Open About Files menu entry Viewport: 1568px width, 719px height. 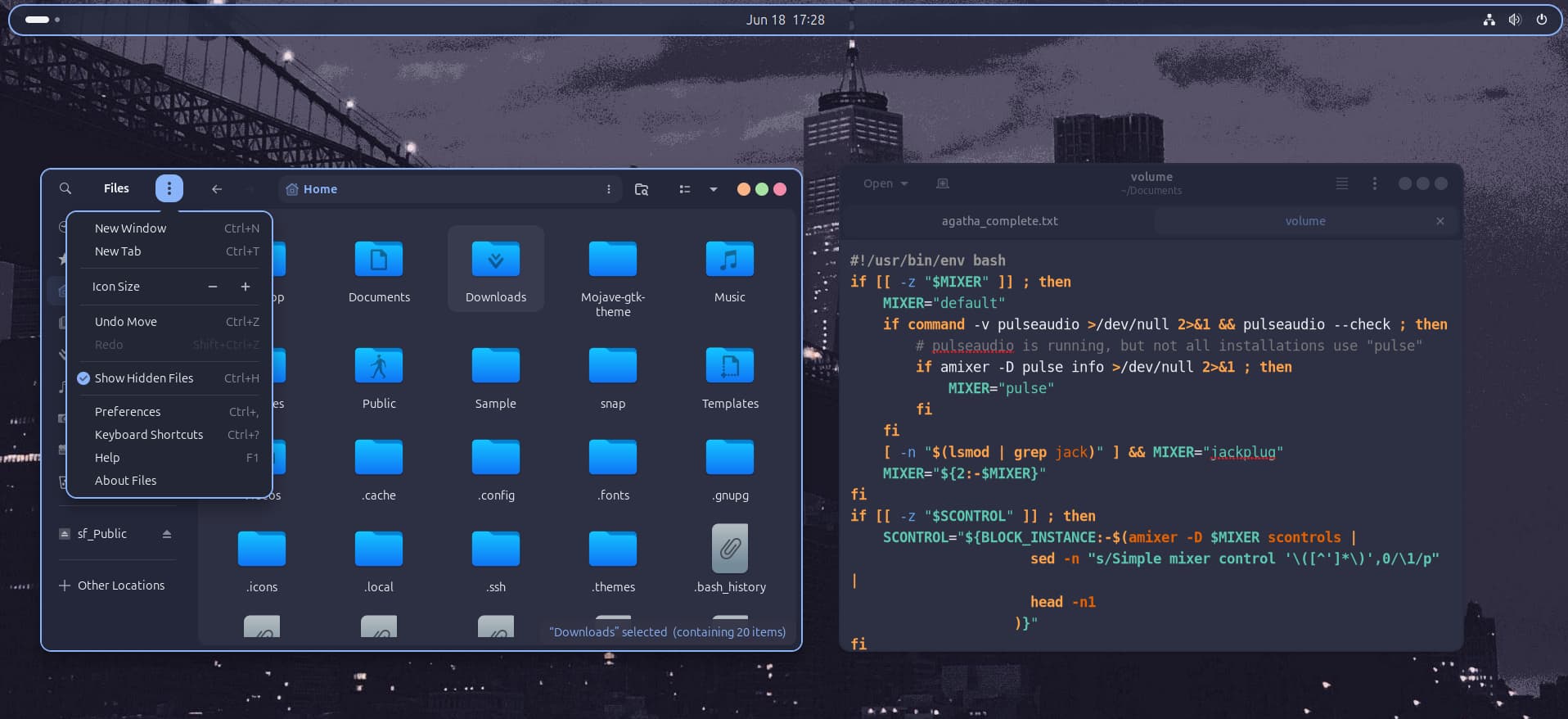169,481
